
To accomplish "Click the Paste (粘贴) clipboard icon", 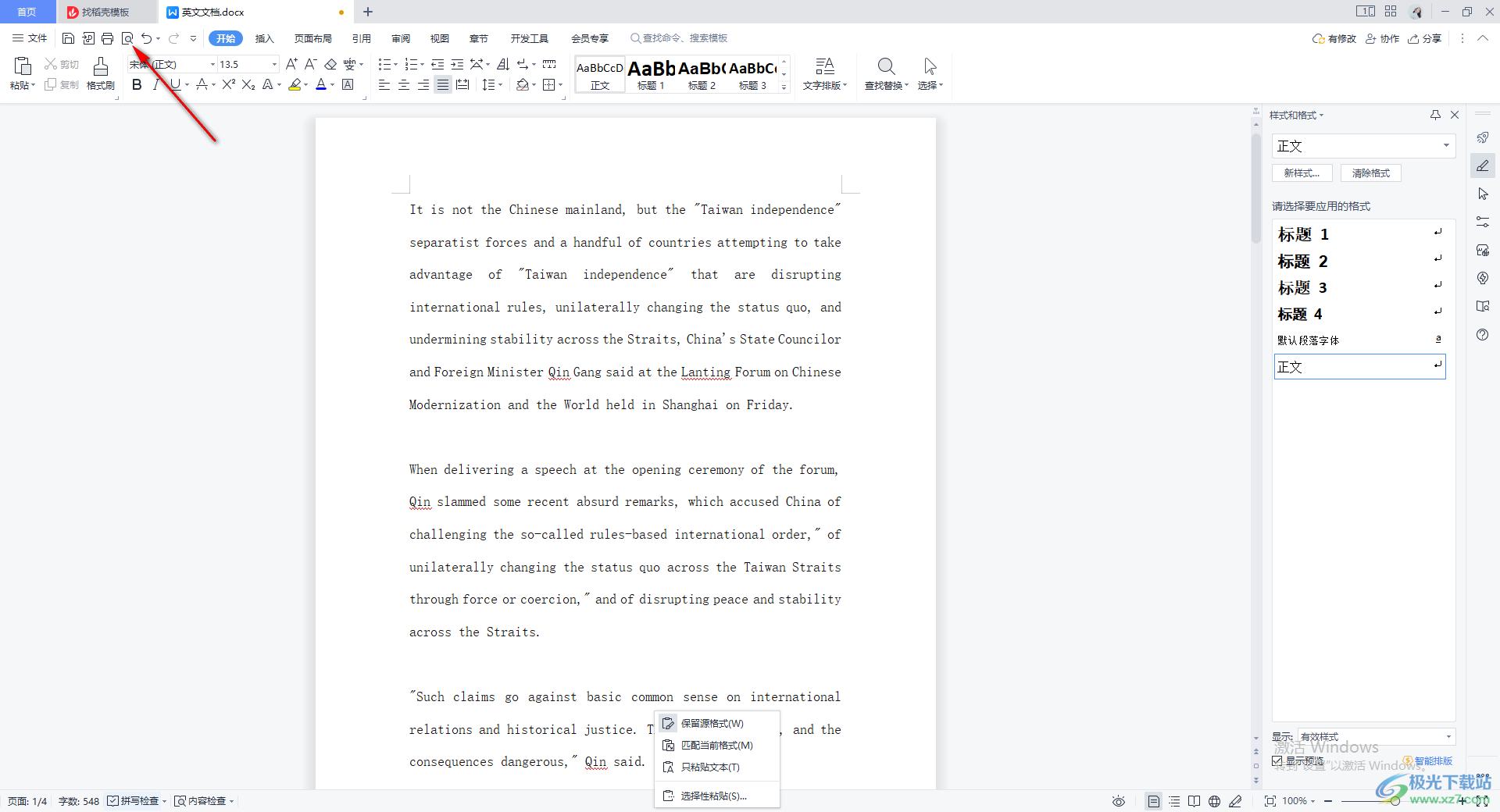I will (x=23, y=66).
